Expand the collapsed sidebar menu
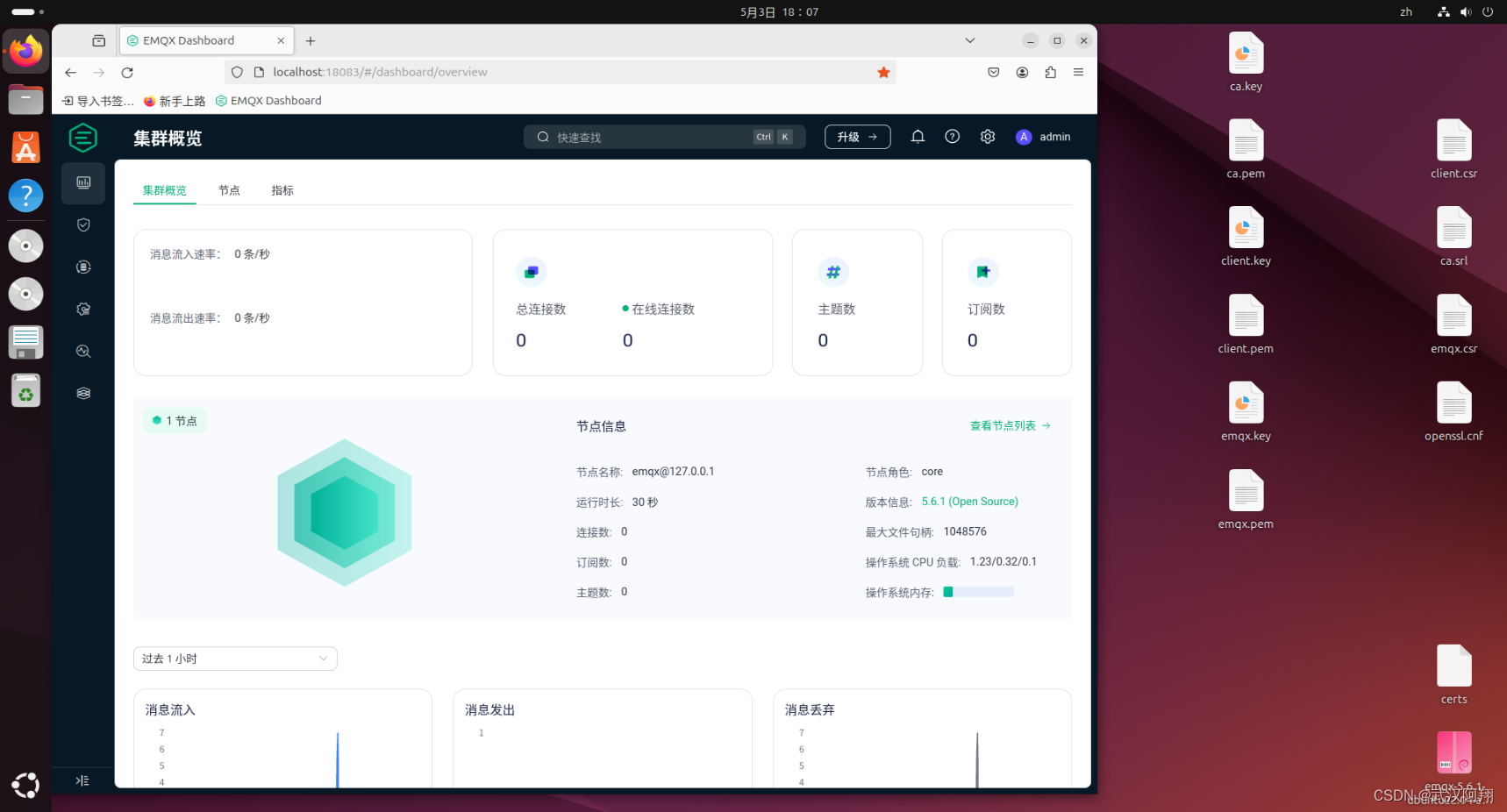Screen dimensions: 1507x812 82,780
